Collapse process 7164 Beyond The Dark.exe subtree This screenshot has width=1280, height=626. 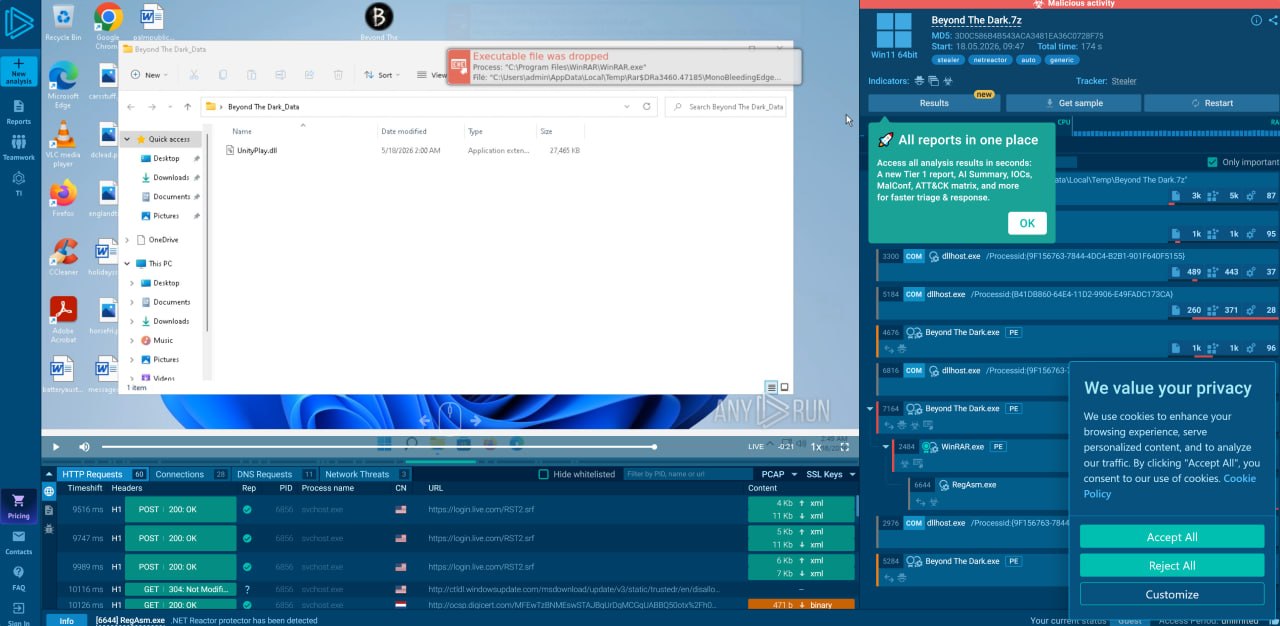(869, 409)
